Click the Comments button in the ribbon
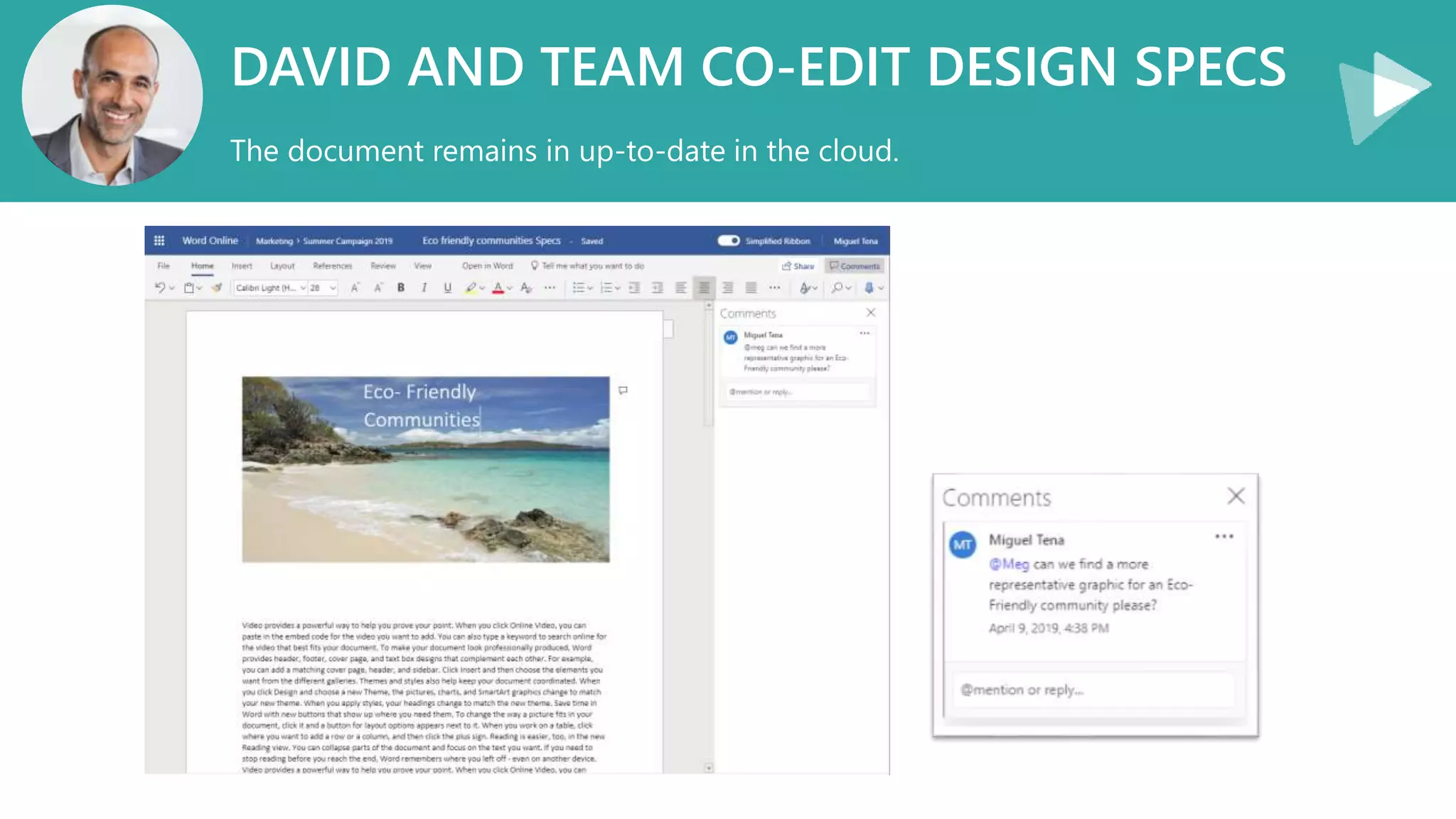This screenshot has height=819, width=1456. (855, 266)
